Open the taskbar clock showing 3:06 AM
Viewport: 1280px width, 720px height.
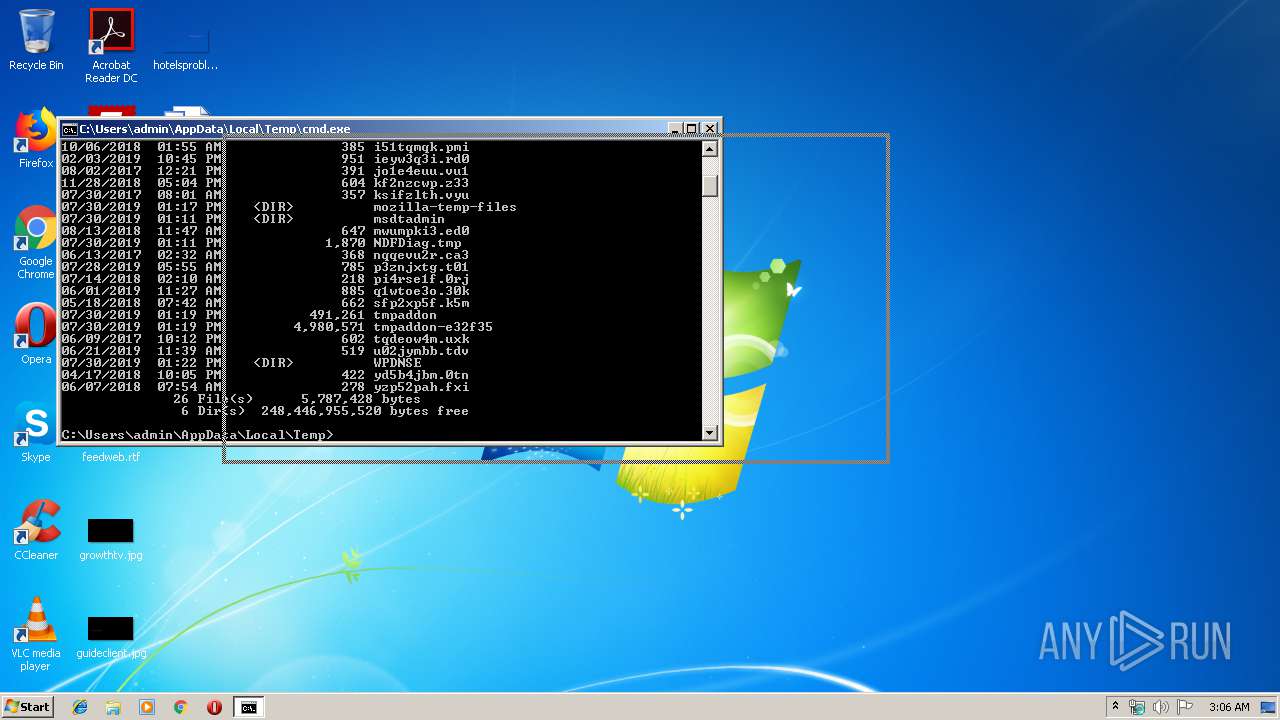(1229, 707)
